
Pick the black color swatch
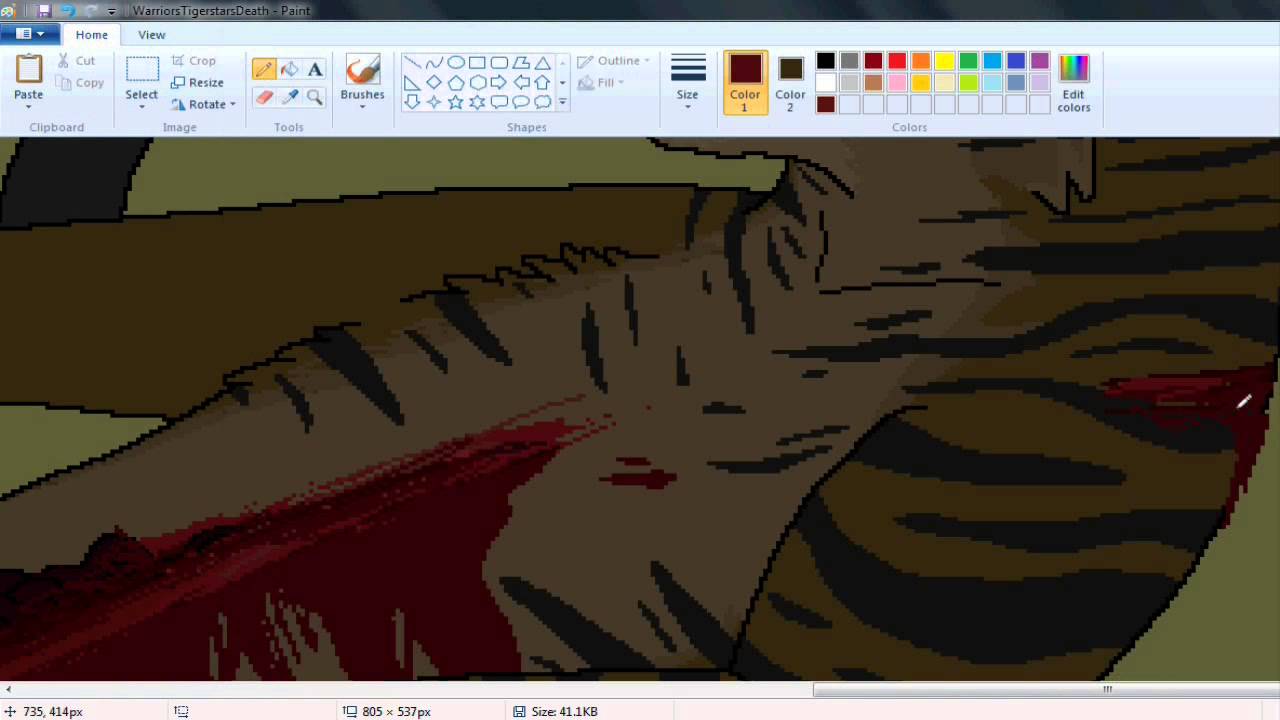pyautogui.click(x=825, y=61)
